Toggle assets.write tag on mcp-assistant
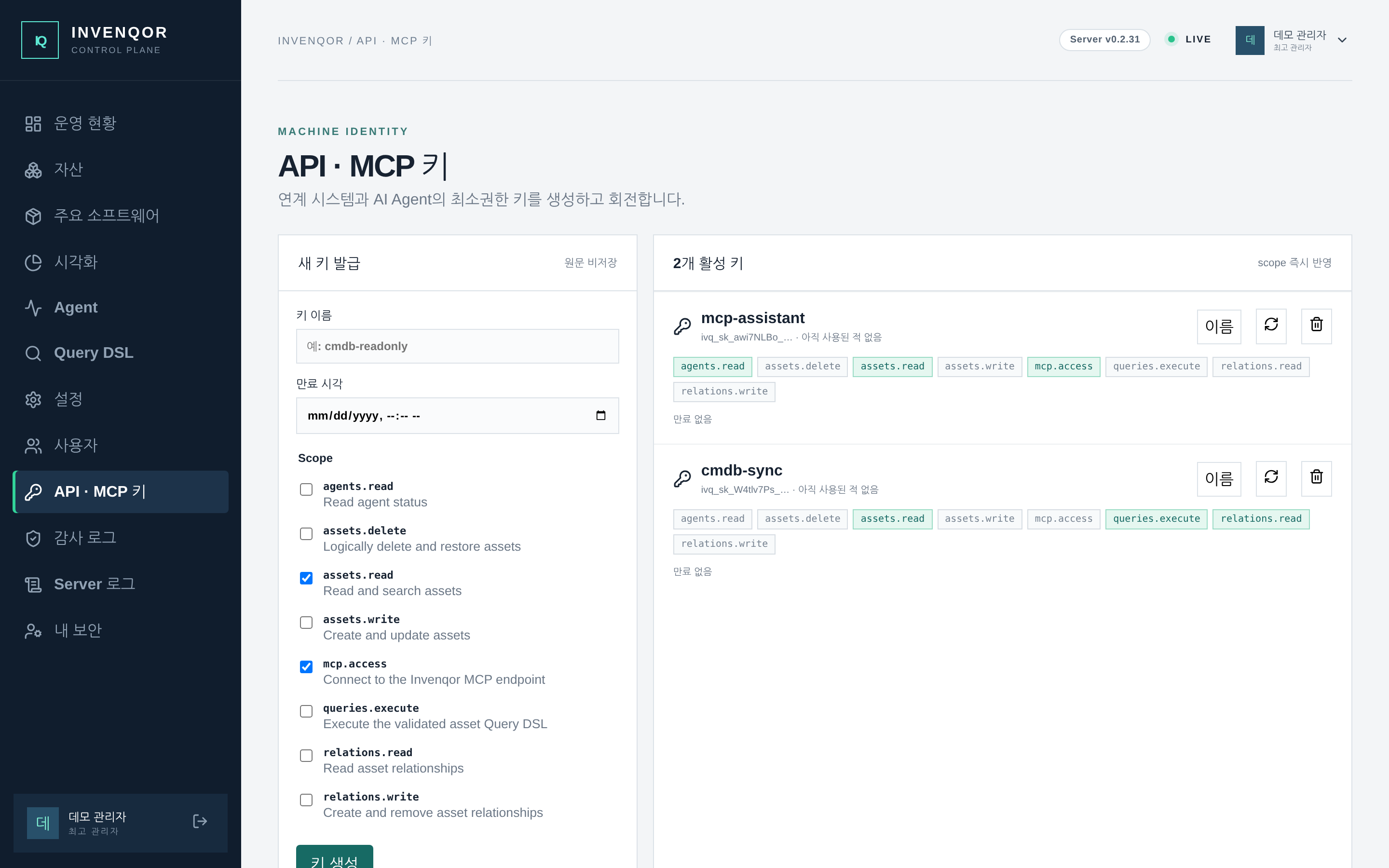 coord(980,367)
